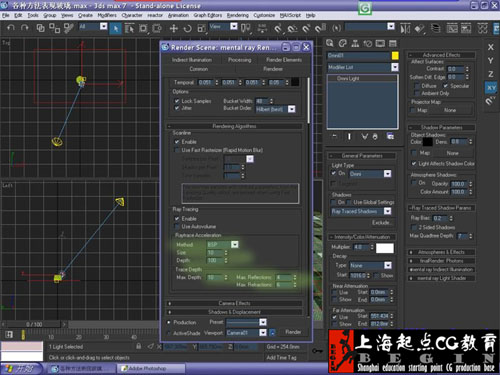Click the Projector Map None button
This screenshot has width=500, height=375.
click(x=450, y=110)
